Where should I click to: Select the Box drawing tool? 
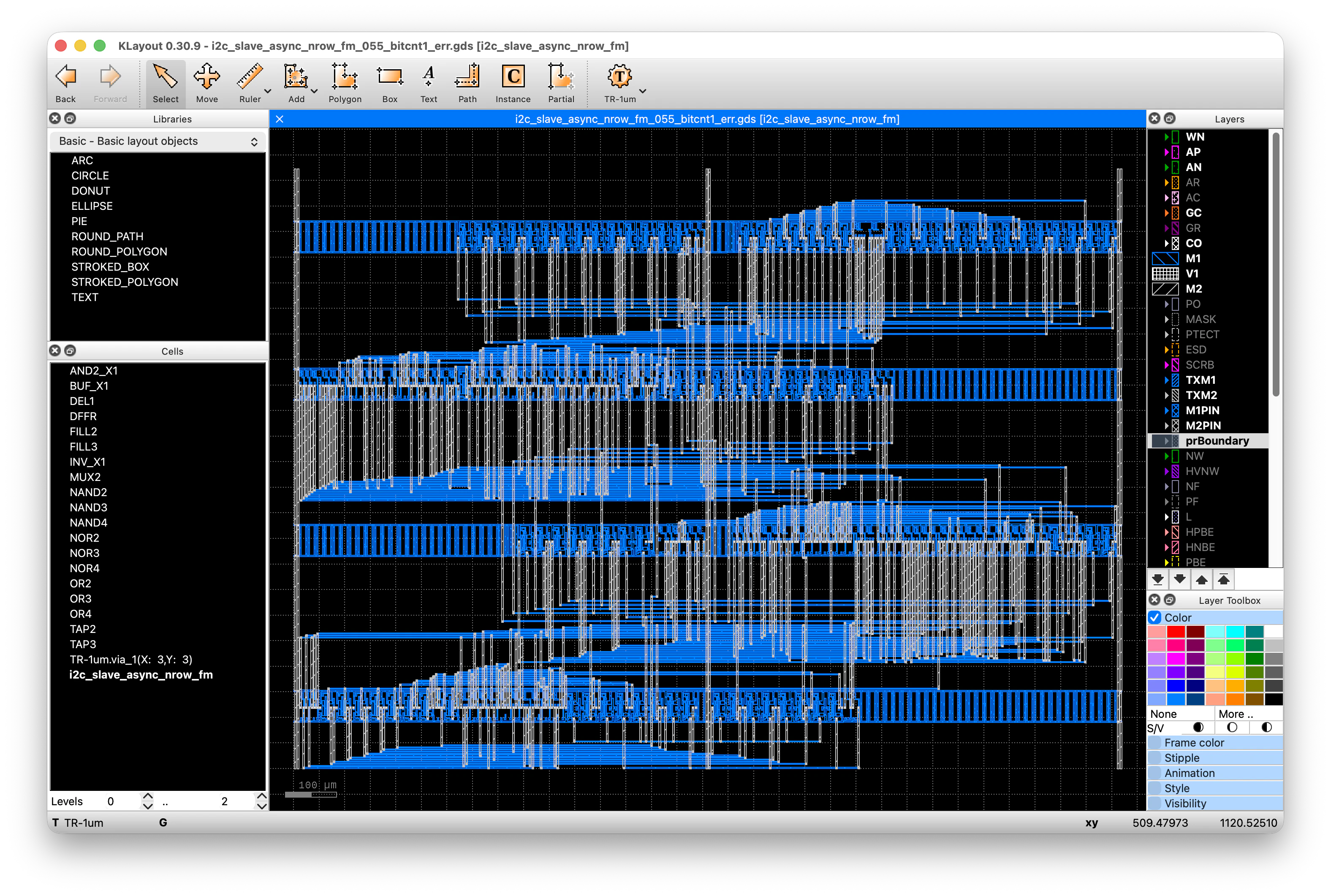click(x=390, y=84)
